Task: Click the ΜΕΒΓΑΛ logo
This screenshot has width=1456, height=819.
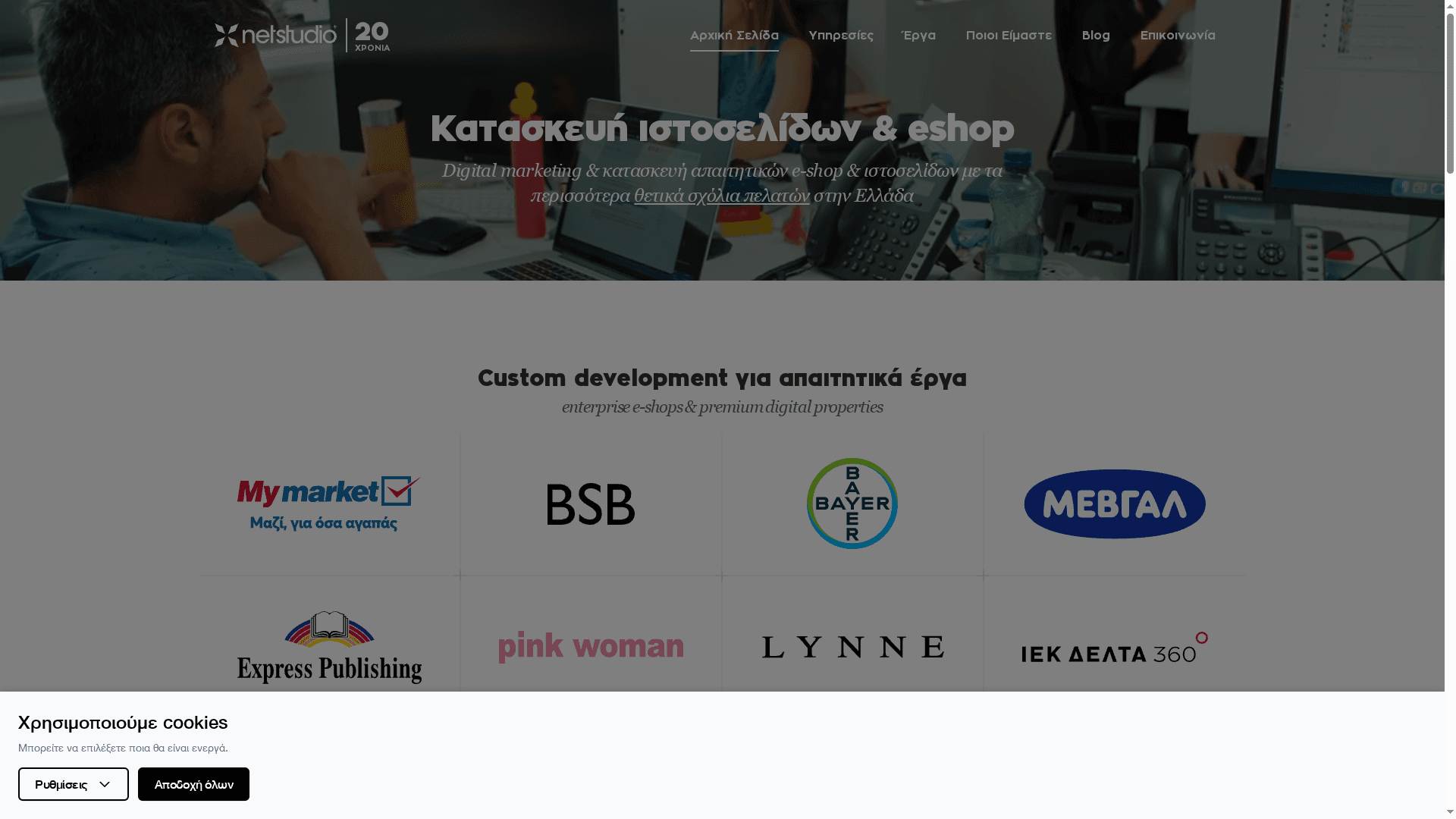Action: coord(1114,503)
